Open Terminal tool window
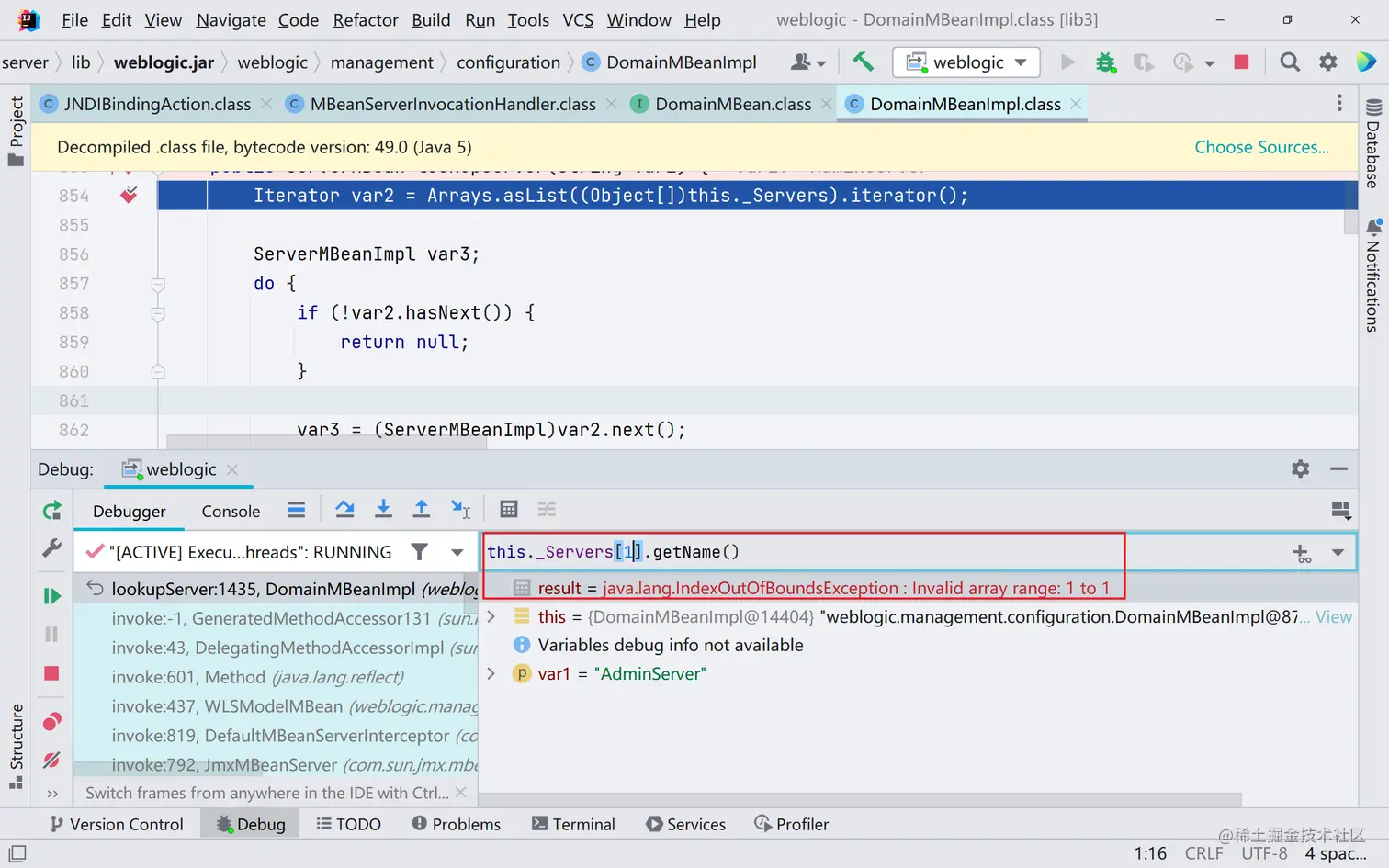The width and height of the screenshot is (1389, 868). click(573, 824)
